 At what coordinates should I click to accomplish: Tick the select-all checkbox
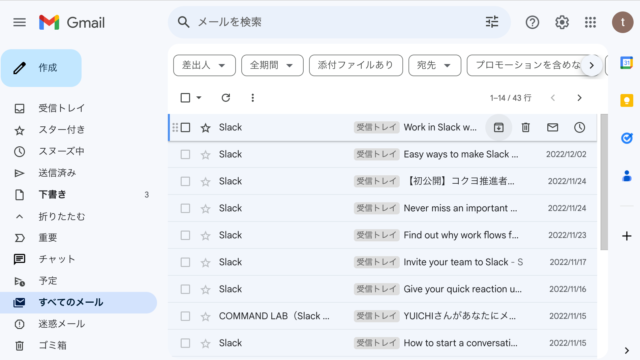[185, 98]
